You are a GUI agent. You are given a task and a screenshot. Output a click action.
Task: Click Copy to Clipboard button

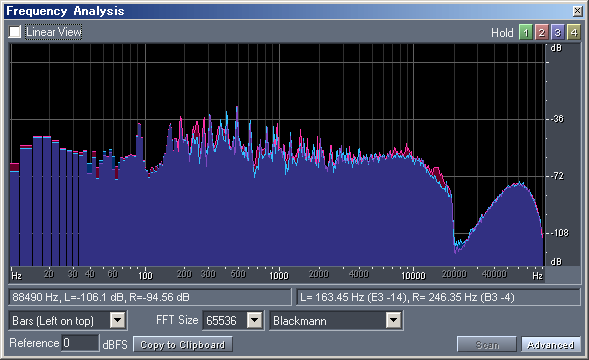coord(183,345)
